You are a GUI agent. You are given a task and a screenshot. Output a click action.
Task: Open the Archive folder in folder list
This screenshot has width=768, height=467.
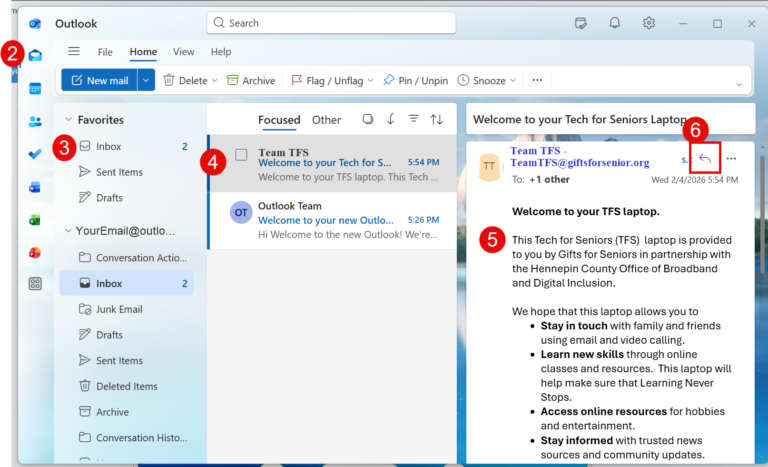pyautogui.click(x=127, y=412)
